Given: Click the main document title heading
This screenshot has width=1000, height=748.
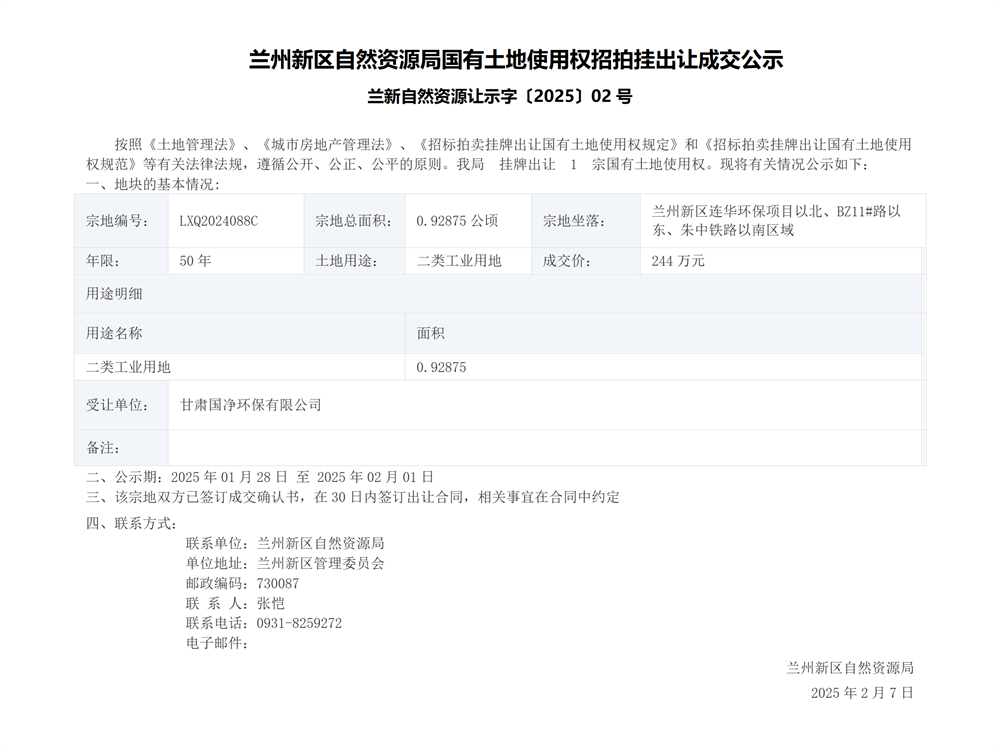Looking at the screenshot, I should (515, 60).
